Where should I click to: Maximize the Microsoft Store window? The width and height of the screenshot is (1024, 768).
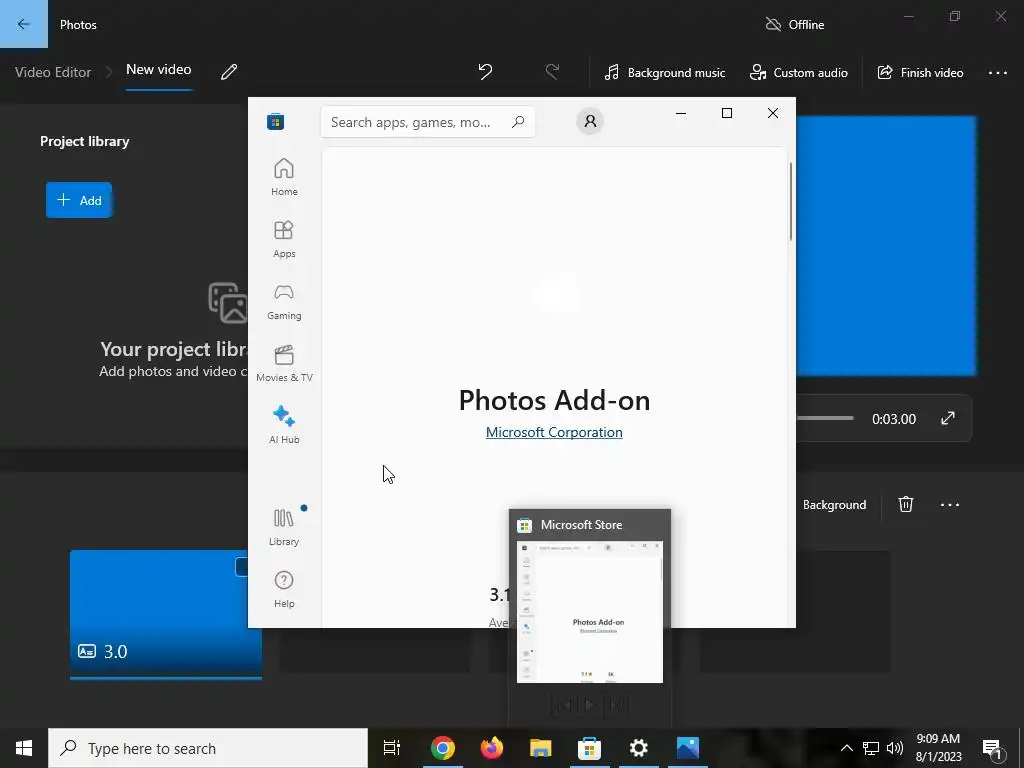coord(726,113)
